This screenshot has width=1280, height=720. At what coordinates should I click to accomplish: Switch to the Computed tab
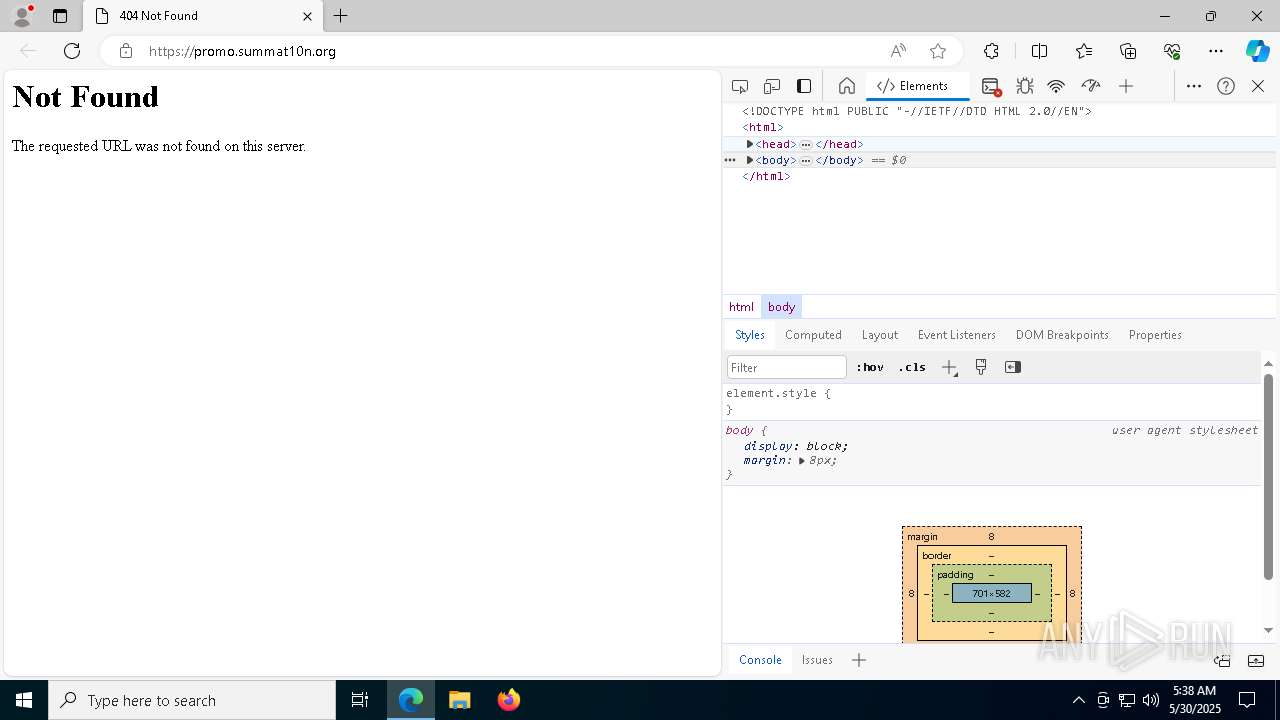coord(813,335)
